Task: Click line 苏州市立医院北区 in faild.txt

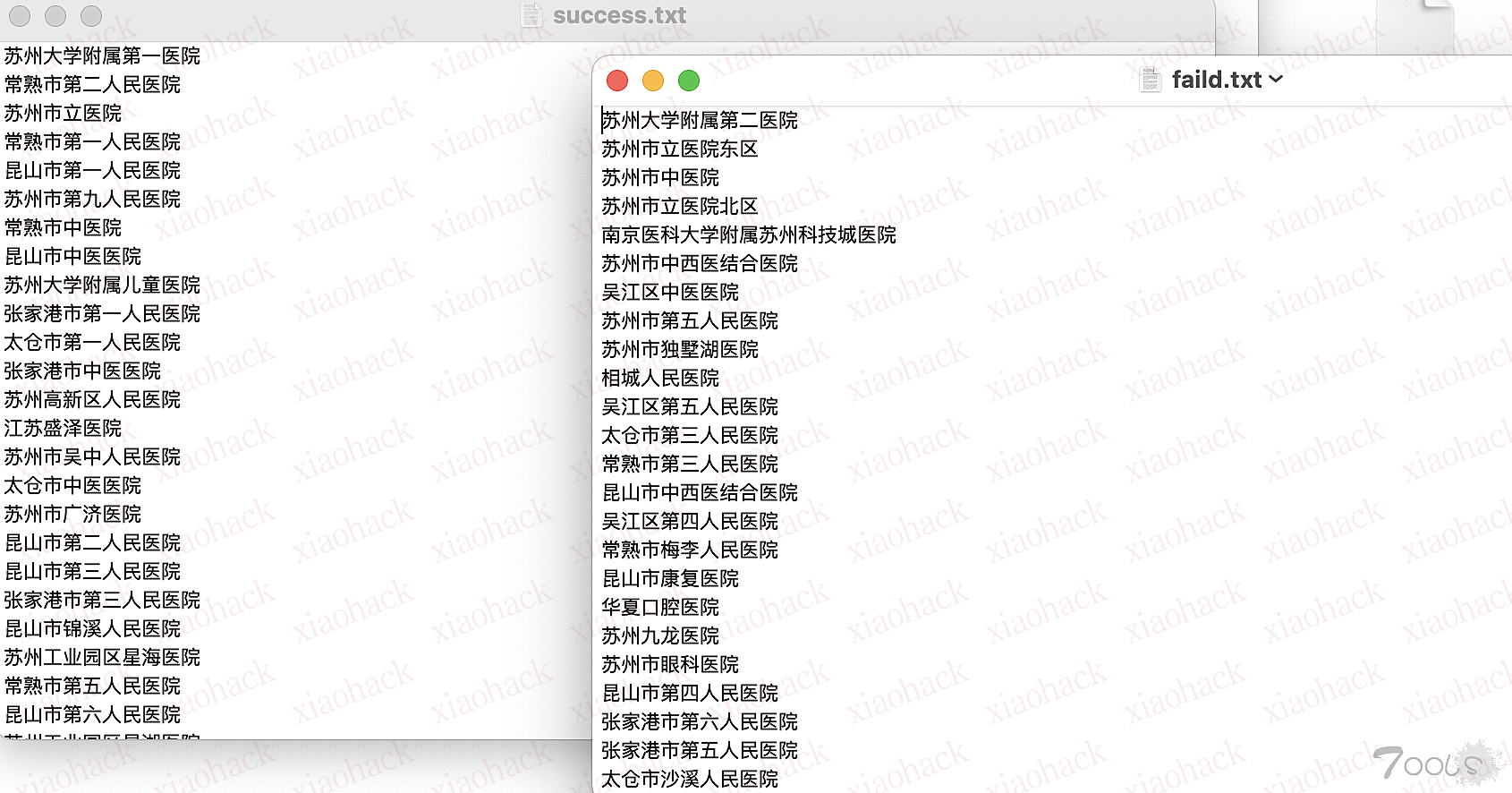Action: pyautogui.click(x=680, y=206)
